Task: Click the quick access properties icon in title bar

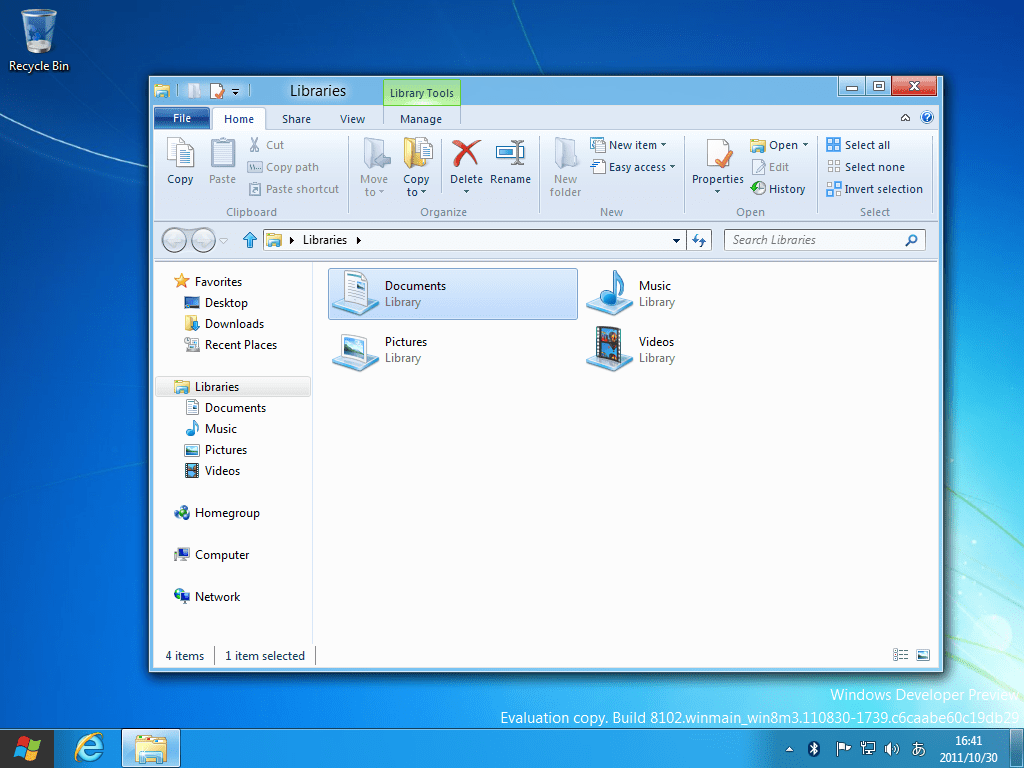Action: [x=217, y=91]
